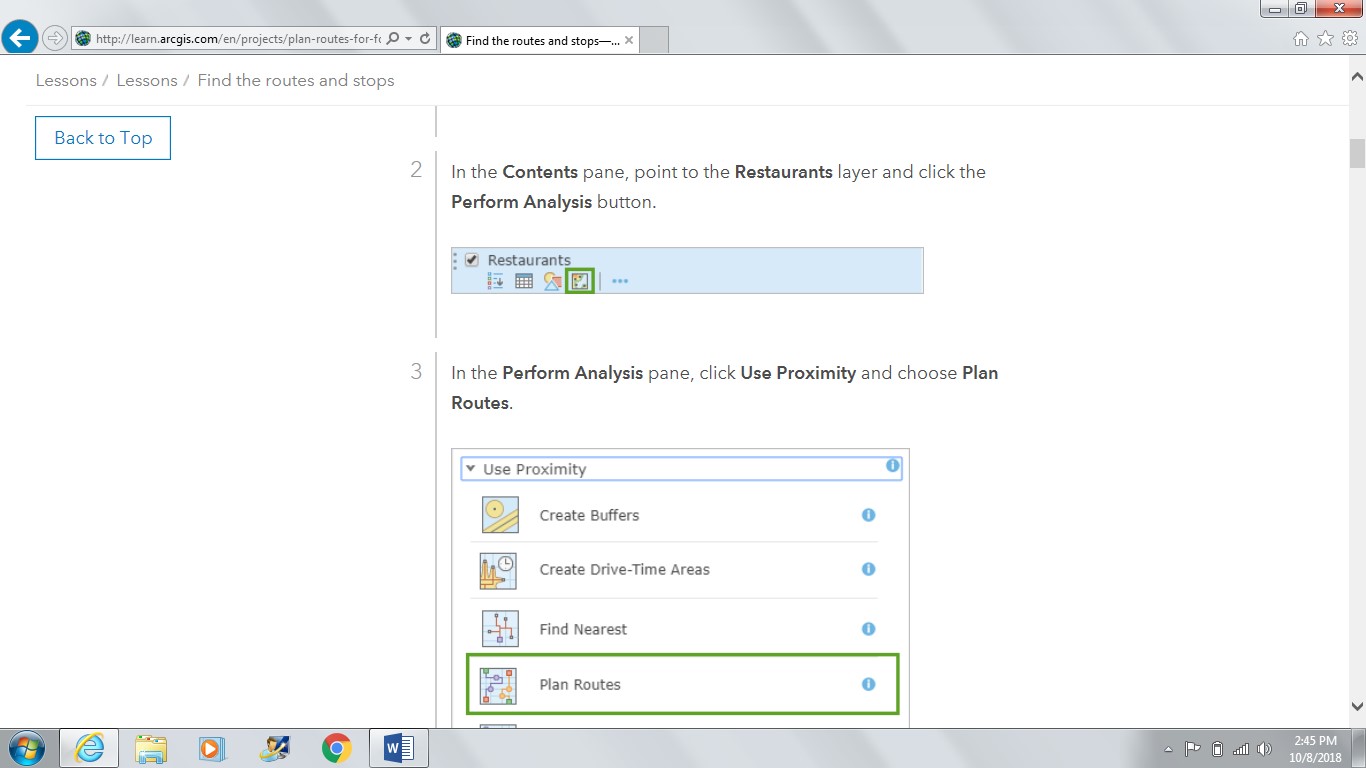Click the Find Nearest tool icon

coord(500,629)
